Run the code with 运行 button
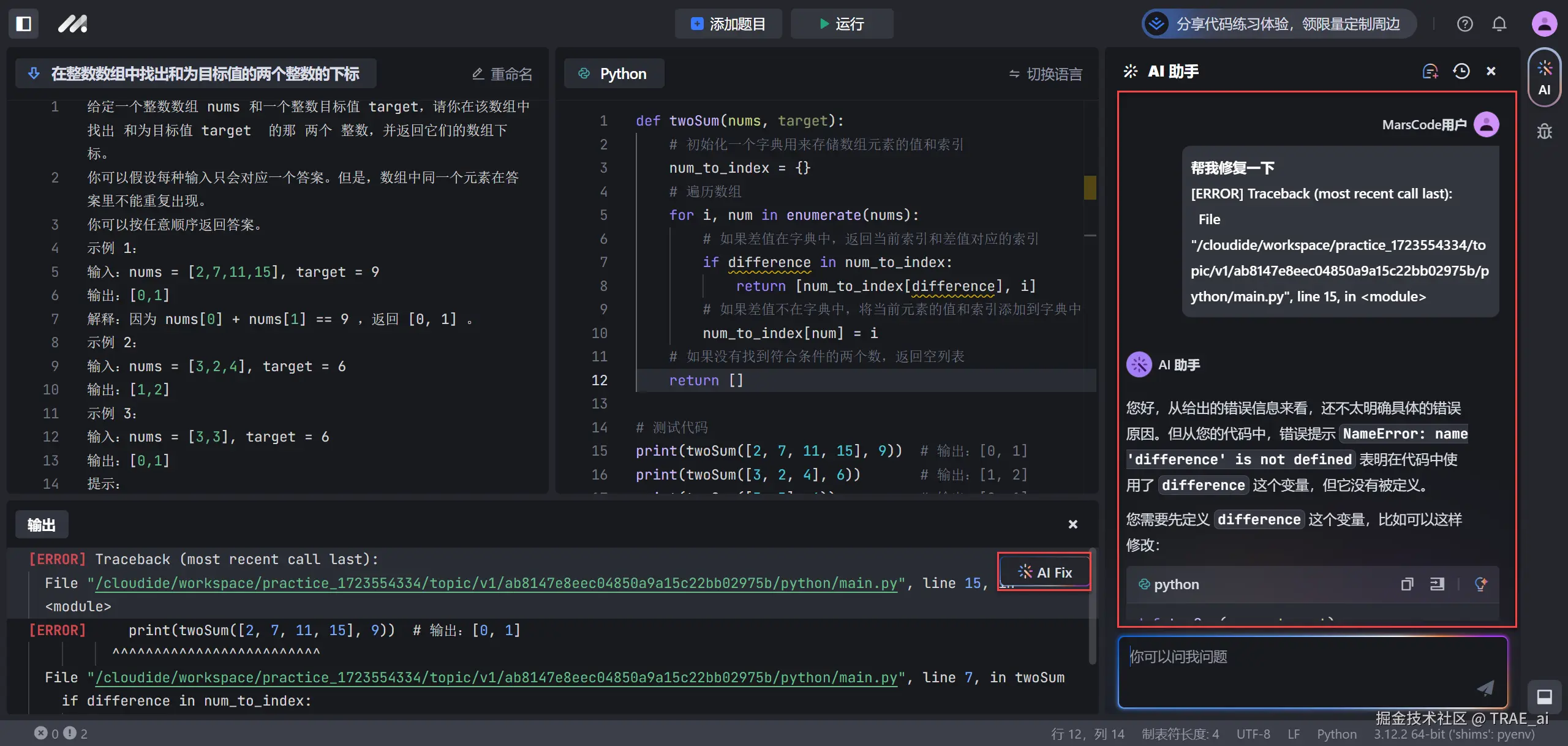 (x=842, y=24)
